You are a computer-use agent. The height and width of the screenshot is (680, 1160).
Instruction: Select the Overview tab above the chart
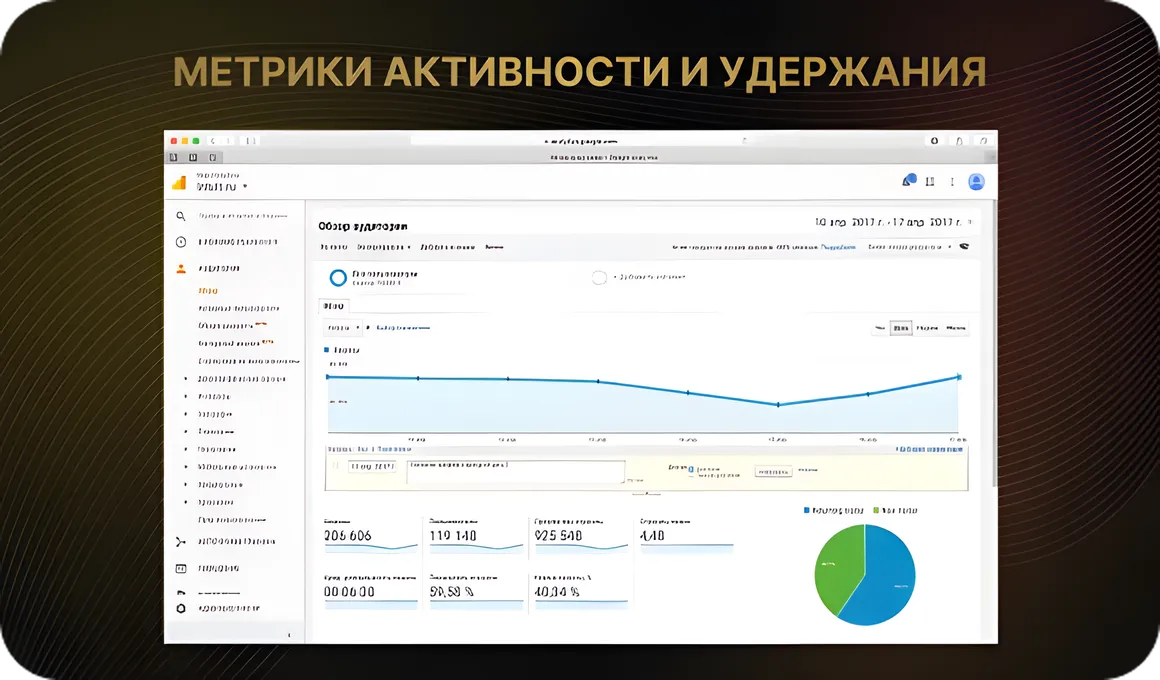(x=334, y=306)
